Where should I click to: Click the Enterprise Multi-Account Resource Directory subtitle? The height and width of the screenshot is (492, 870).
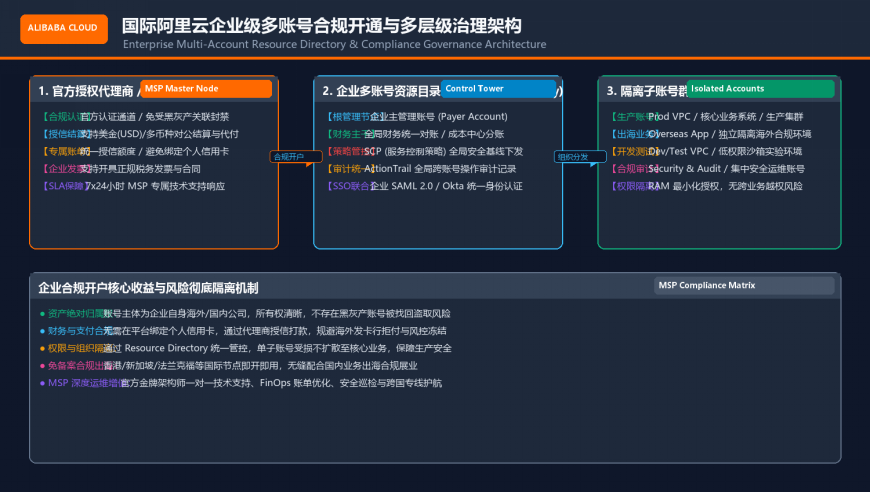click(335, 44)
